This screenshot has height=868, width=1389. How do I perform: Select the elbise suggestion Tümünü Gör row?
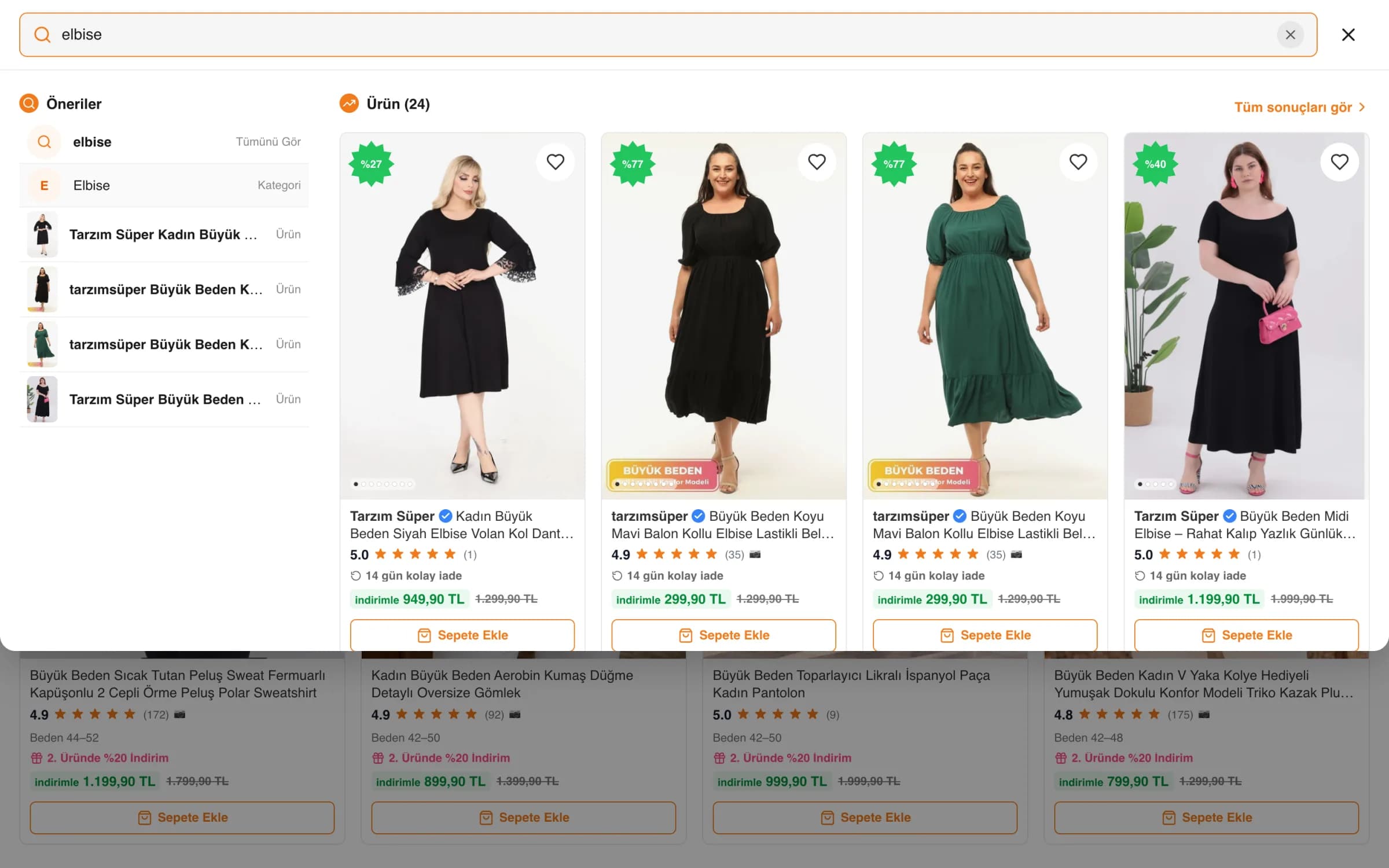164,142
